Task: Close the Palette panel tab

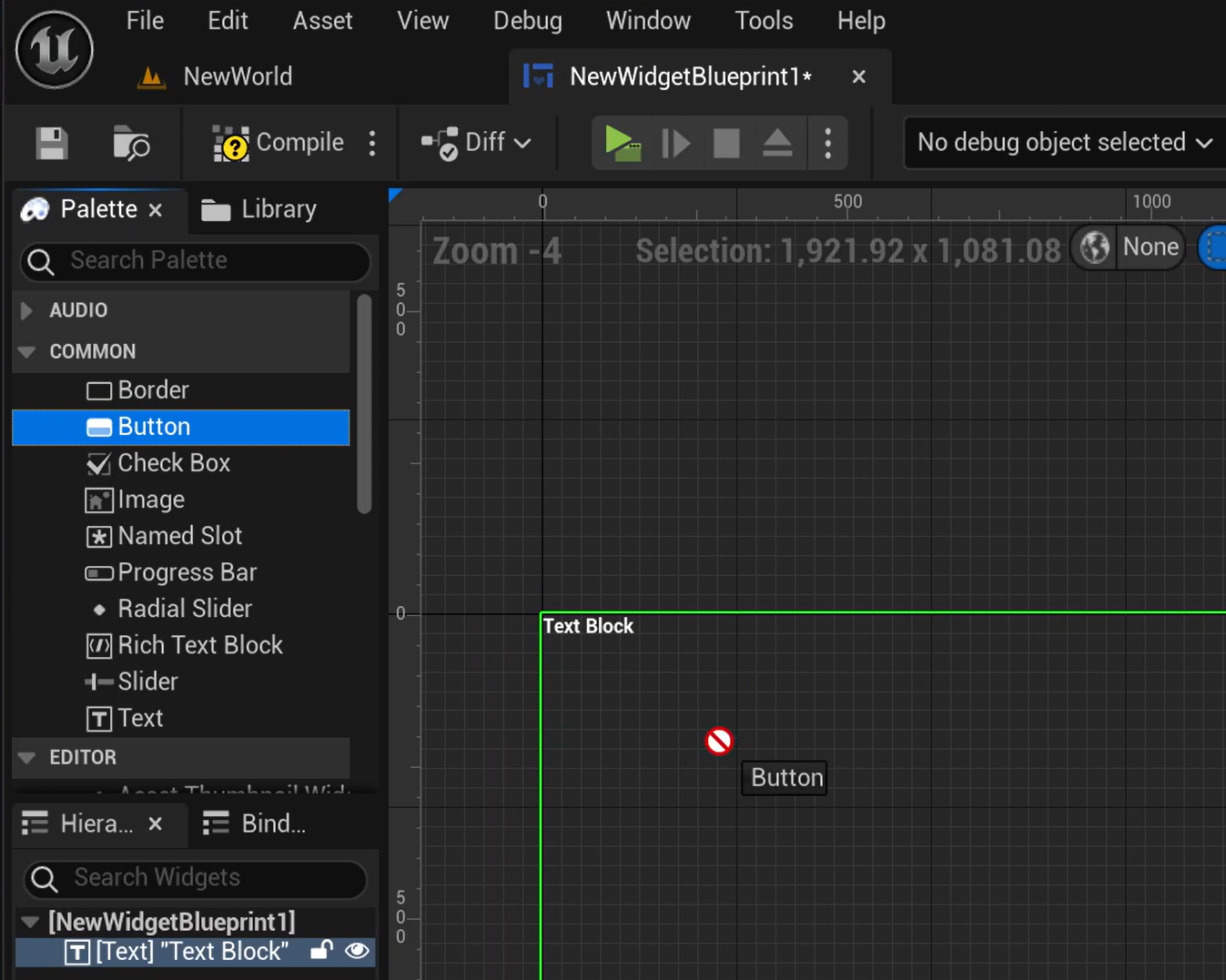Action: click(x=156, y=210)
